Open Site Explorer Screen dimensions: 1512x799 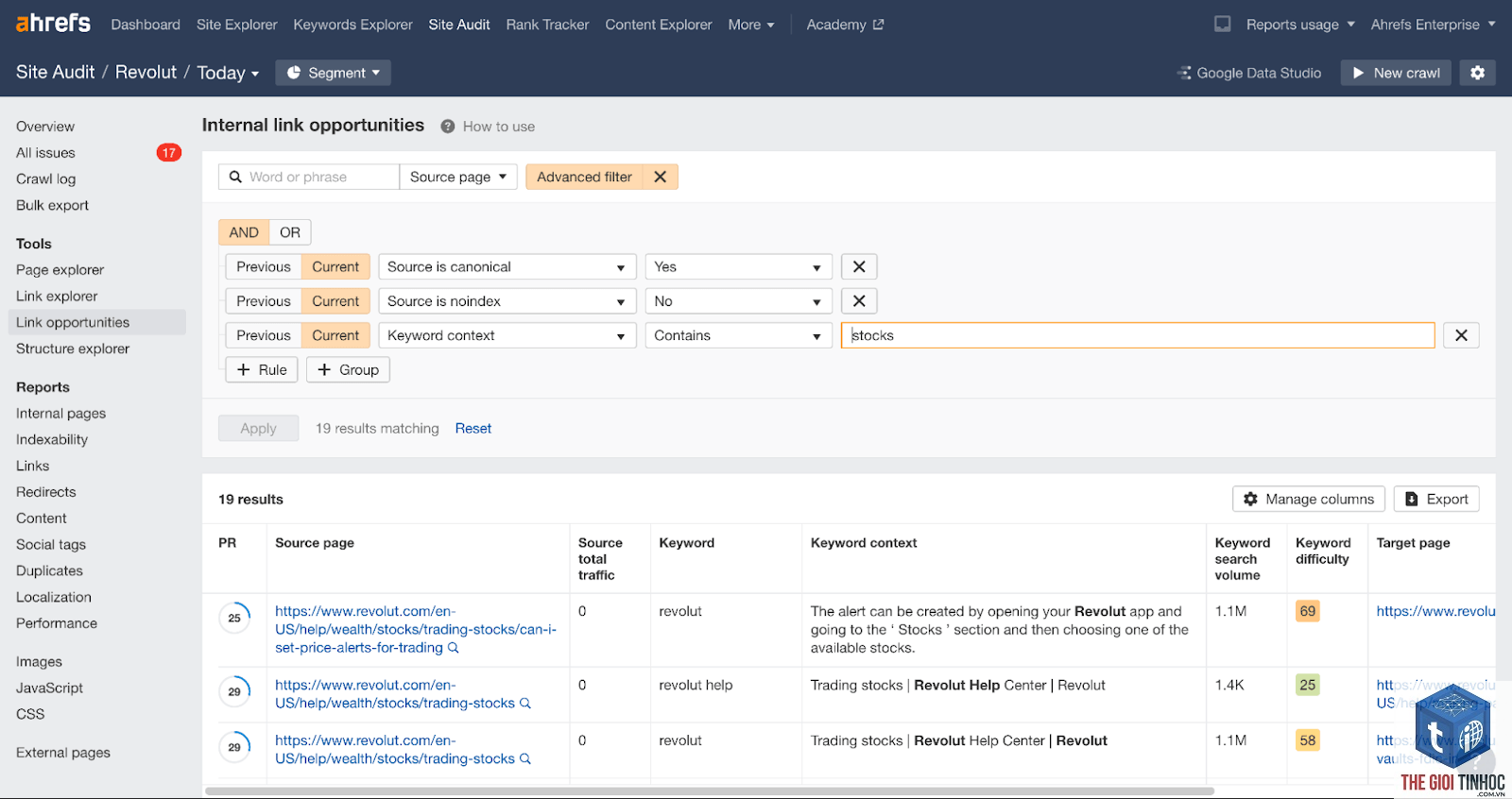coord(237,25)
